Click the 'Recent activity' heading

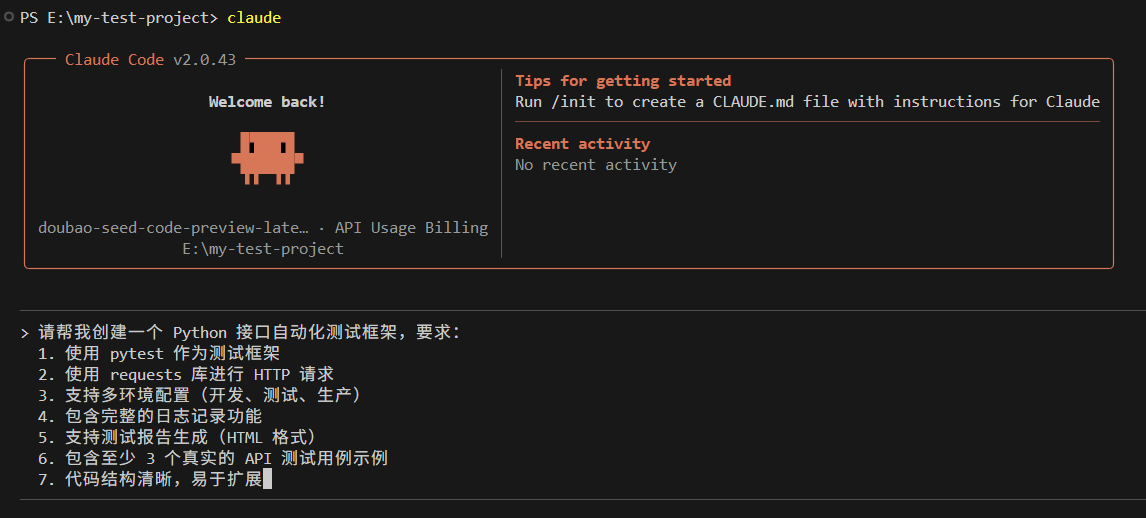coord(582,144)
